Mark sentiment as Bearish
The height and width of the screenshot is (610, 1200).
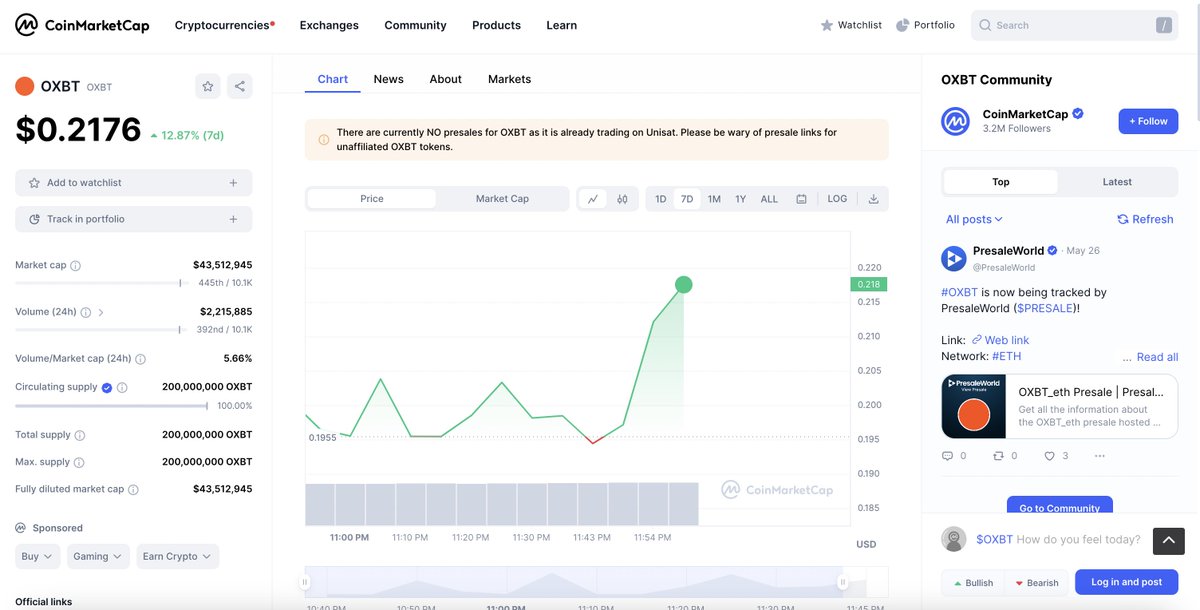1036,582
